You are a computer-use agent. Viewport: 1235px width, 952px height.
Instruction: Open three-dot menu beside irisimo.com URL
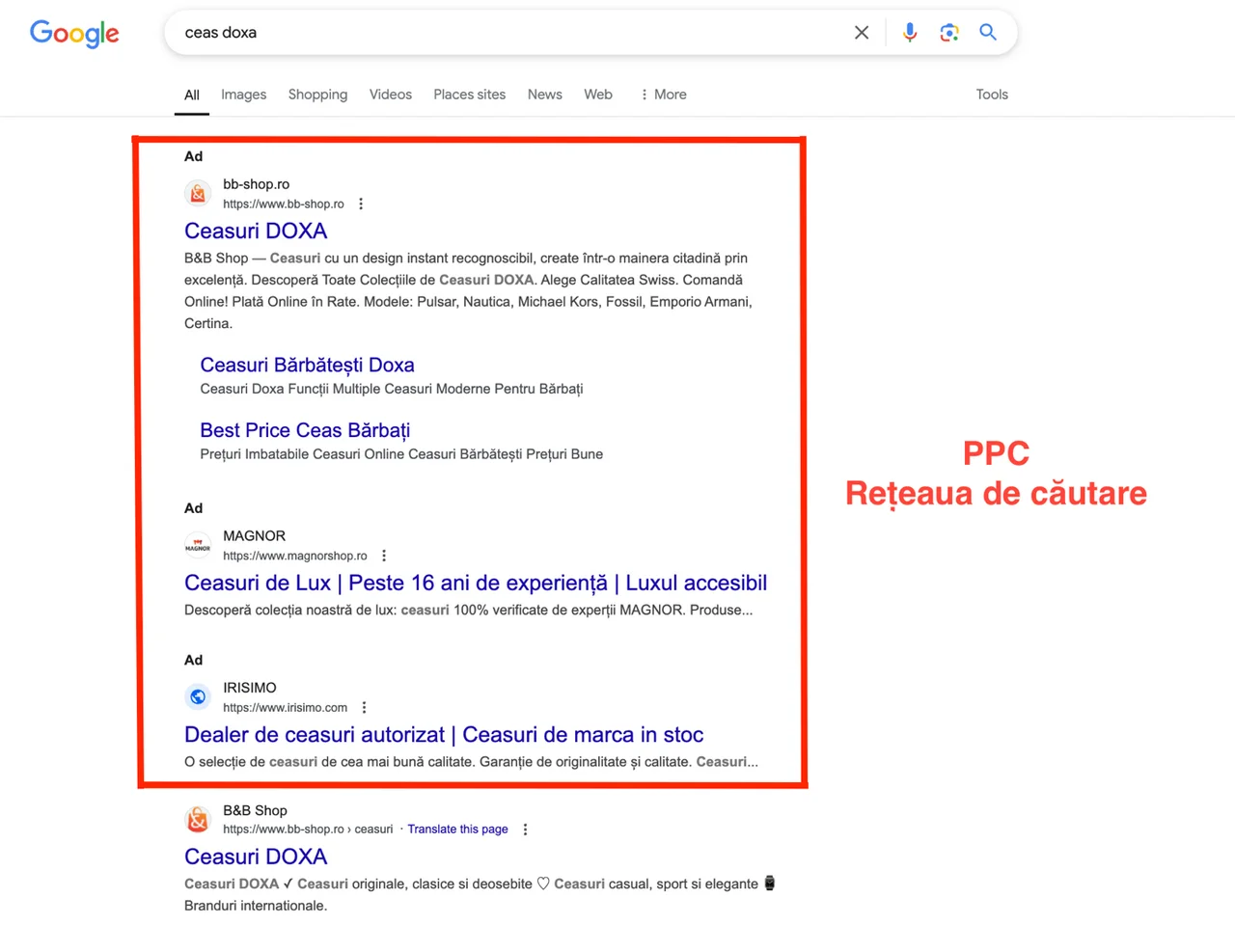364,708
